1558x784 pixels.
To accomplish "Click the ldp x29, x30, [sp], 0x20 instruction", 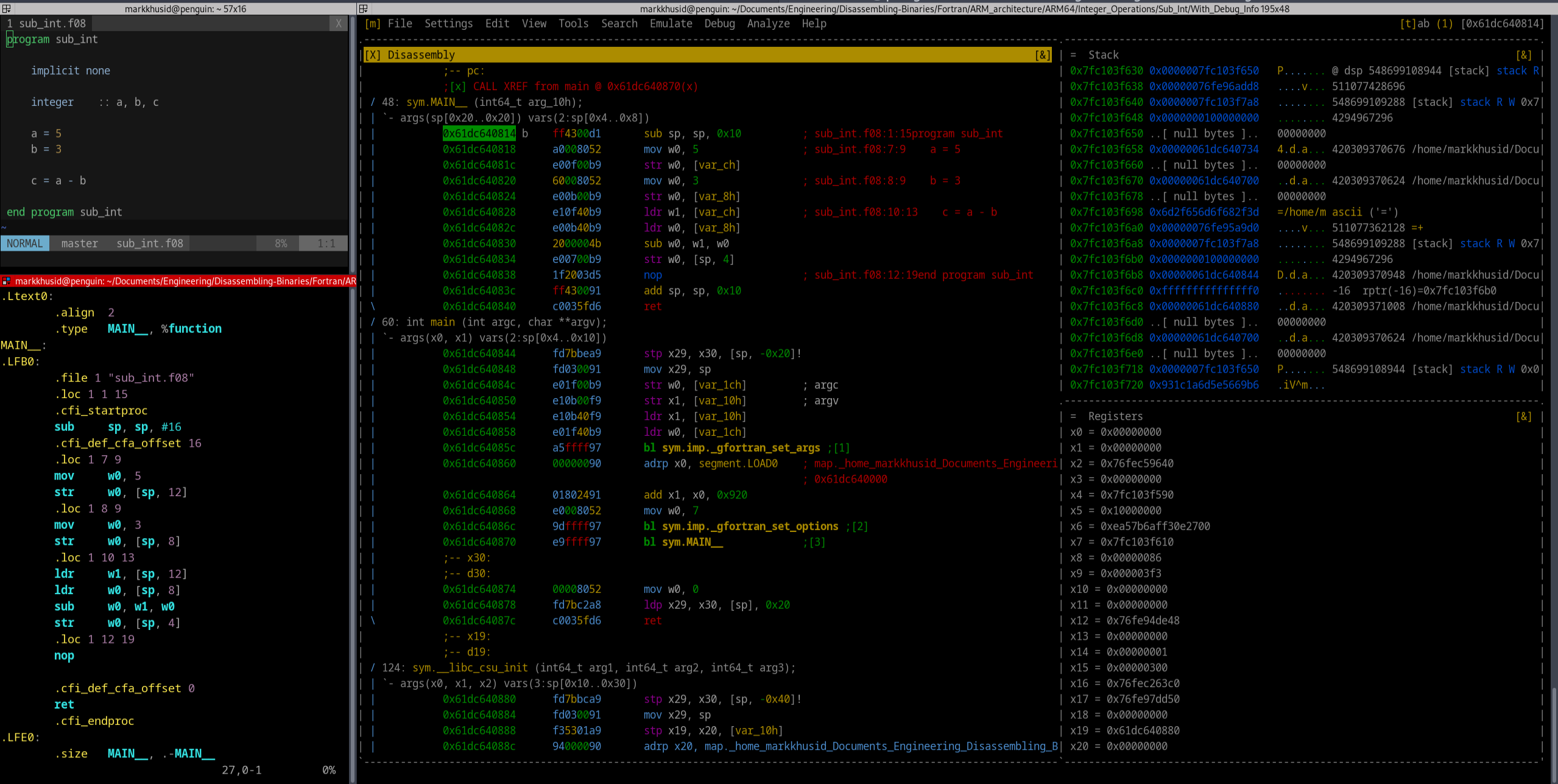I will coord(716,605).
